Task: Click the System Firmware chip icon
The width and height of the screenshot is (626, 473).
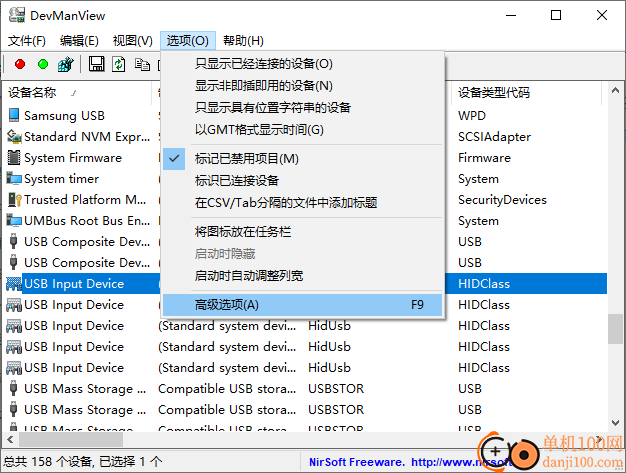Action: pyautogui.click(x=14, y=157)
